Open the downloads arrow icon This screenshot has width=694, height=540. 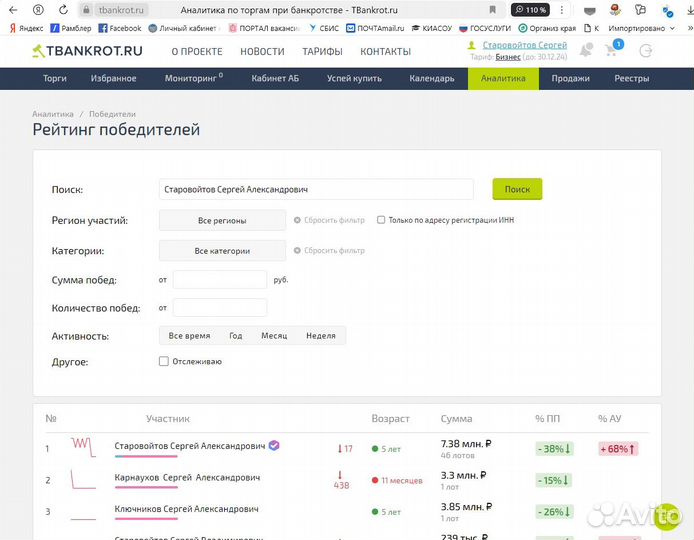tap(690, 10)
